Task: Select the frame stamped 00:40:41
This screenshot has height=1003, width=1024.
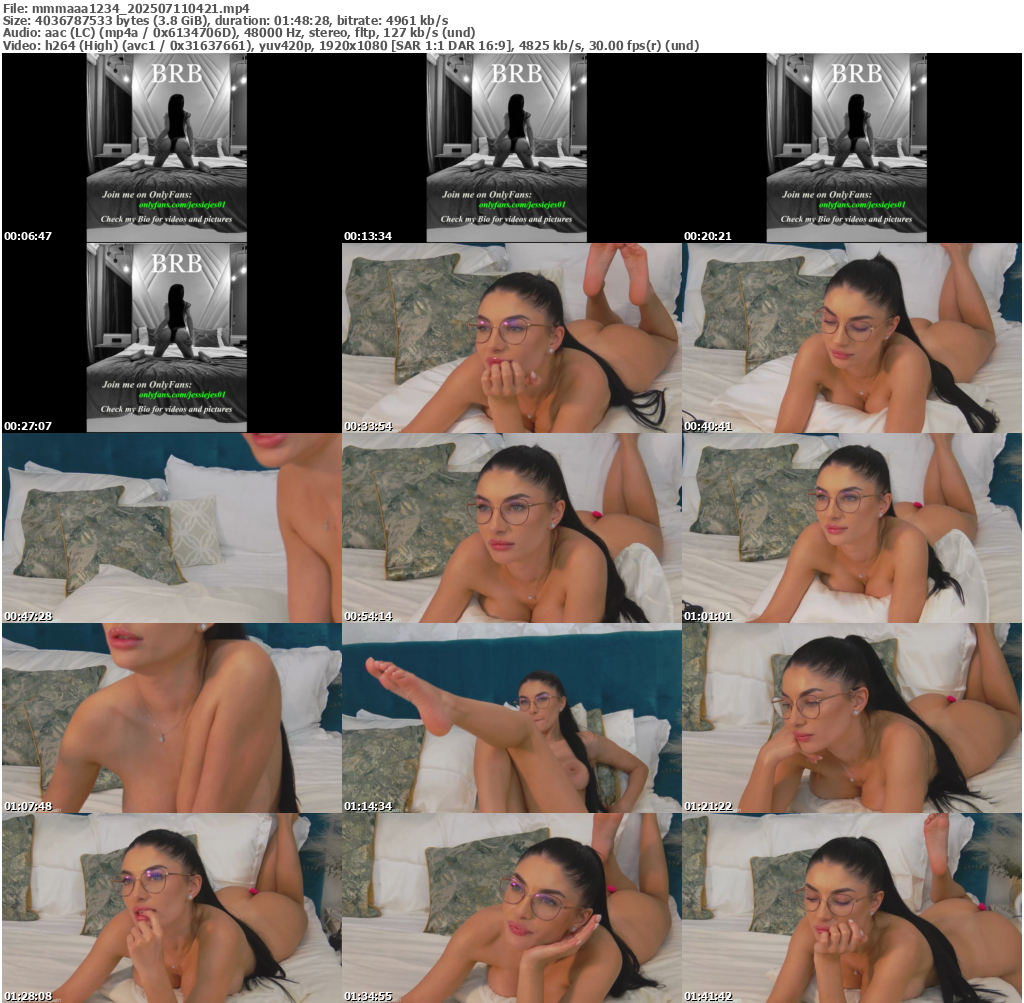Action: click(x=852, y=338)
